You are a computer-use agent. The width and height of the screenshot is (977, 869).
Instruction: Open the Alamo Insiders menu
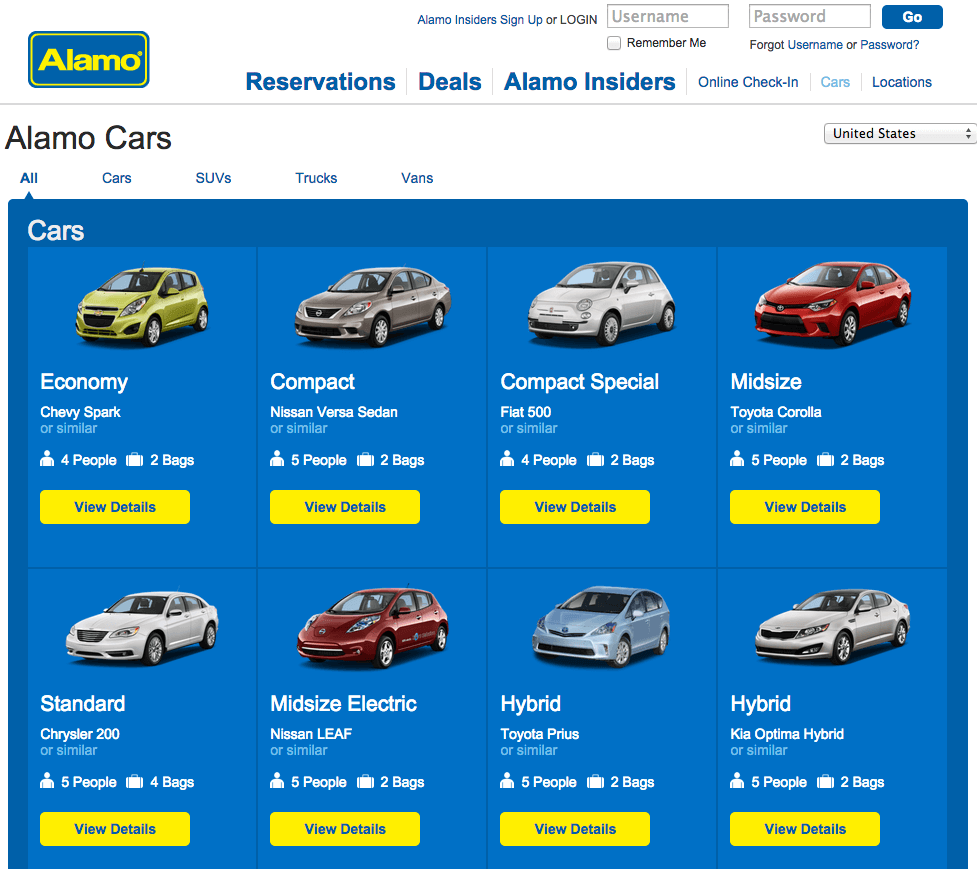coord(589,82)
